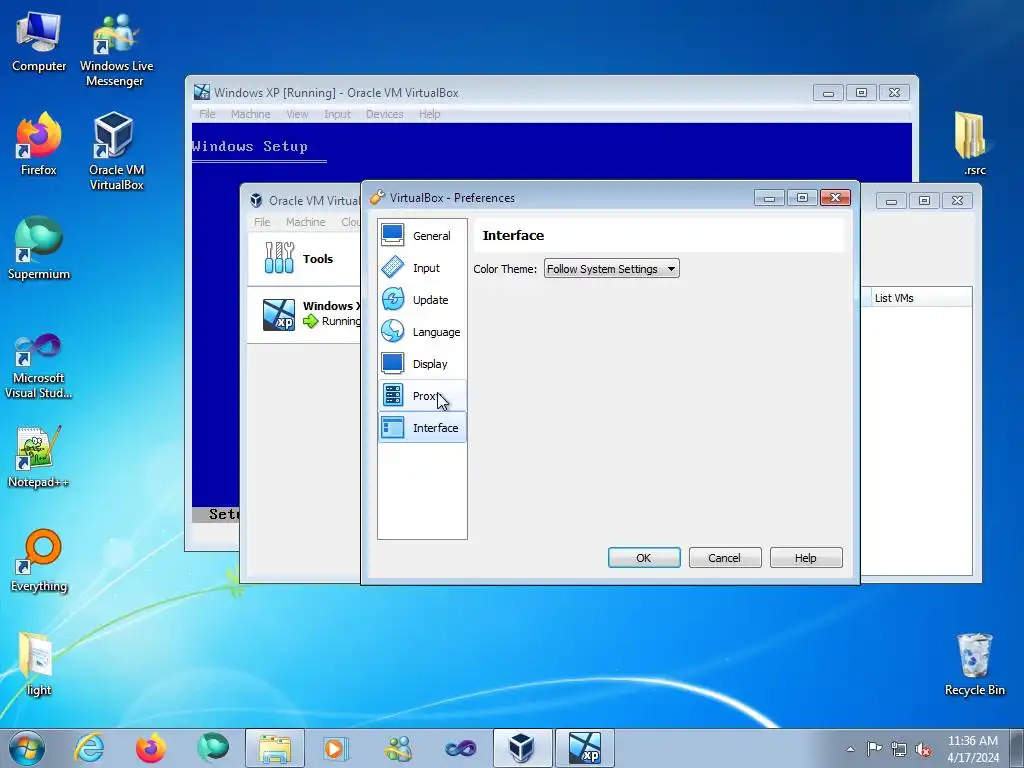Open Help menu in Windows XP VM window
This screenshot has width=1024, height=768.
[x=429, y=114]
